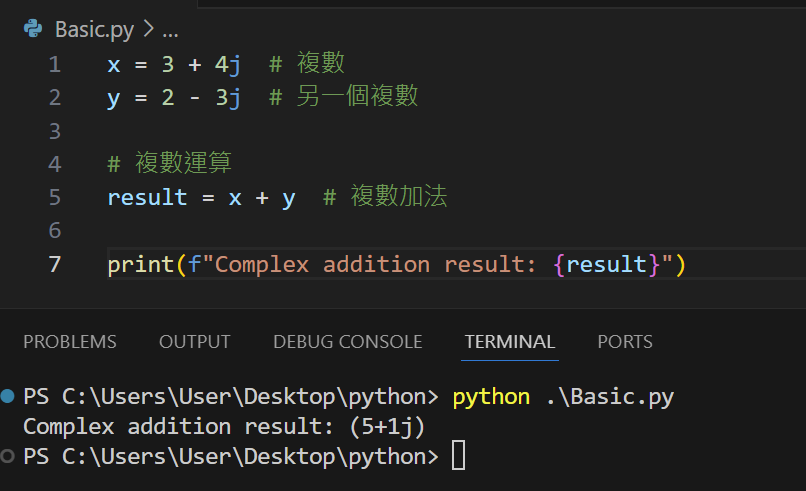Open the DEBUG CONSOLE tab
The image size is (806, 491).
pos(347,342)
